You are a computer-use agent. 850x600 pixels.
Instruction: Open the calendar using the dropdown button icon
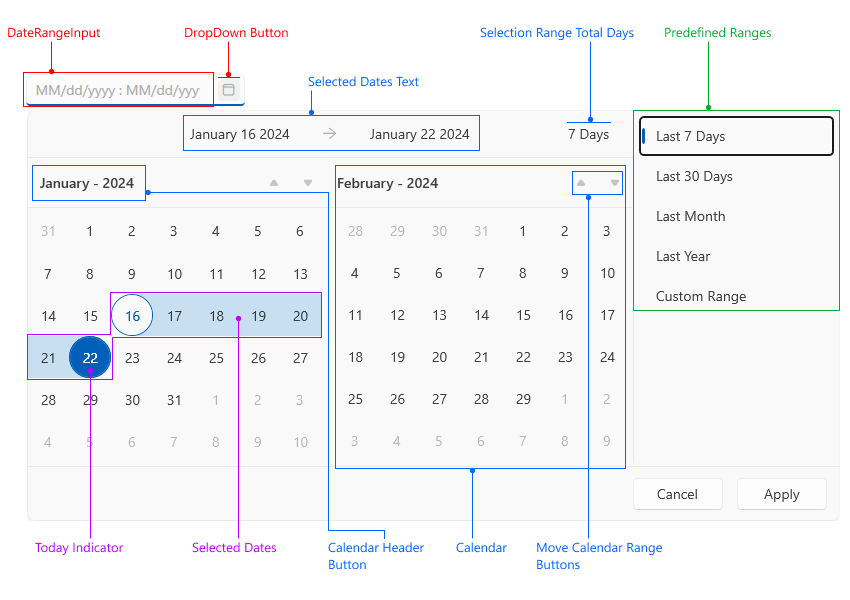point(229,89)
